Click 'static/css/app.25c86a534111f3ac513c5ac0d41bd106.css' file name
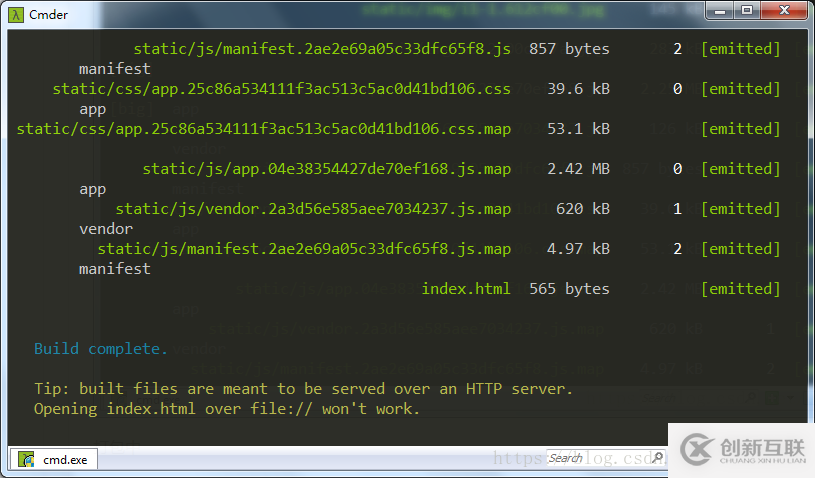The image size is (815, 478). point(281,89)
